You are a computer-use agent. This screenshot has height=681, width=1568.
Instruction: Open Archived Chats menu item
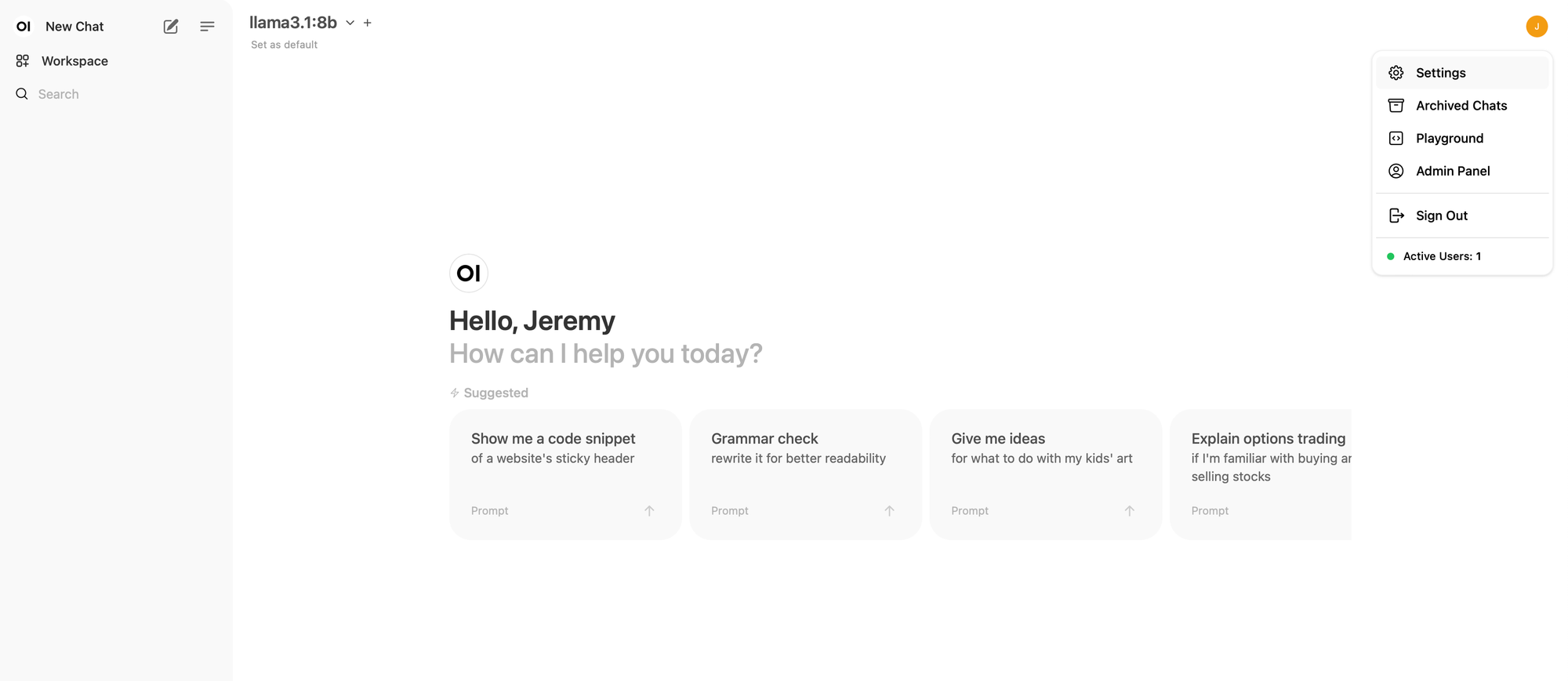1461,106
